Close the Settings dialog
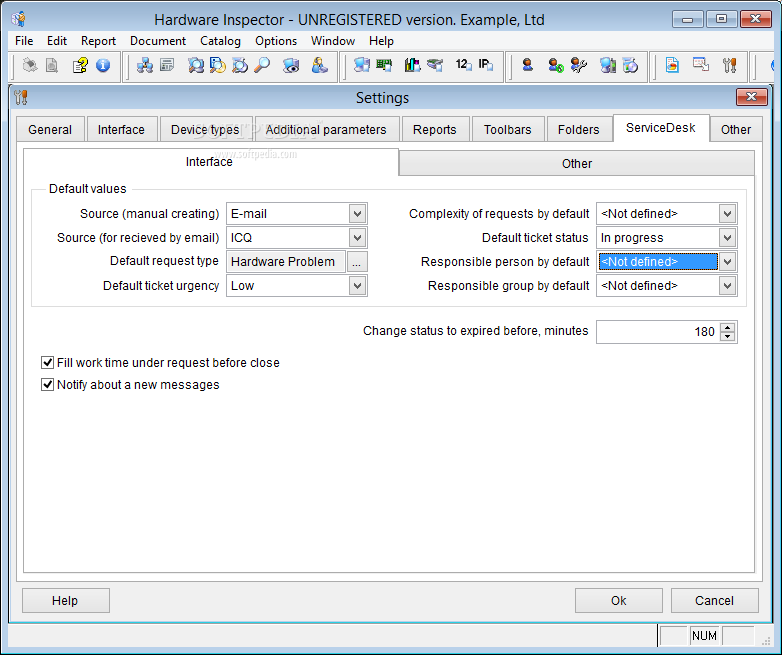This screenshot has height=655, width=782. pyautogui.click(x=751, y=97)
